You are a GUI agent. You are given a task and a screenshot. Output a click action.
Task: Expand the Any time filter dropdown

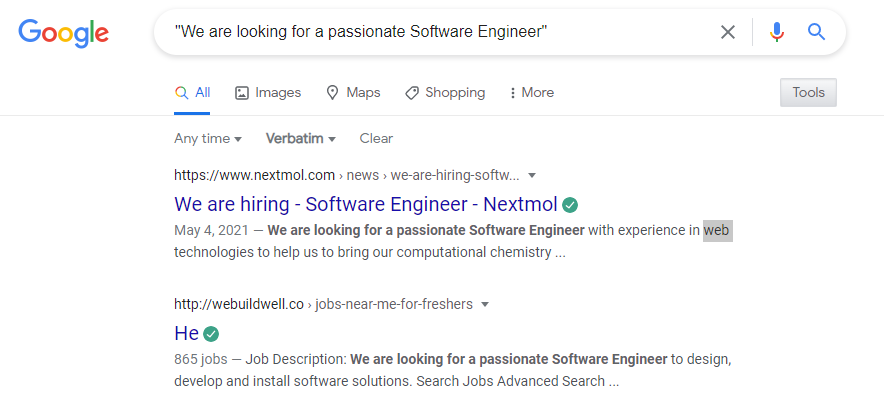[208, 139]
